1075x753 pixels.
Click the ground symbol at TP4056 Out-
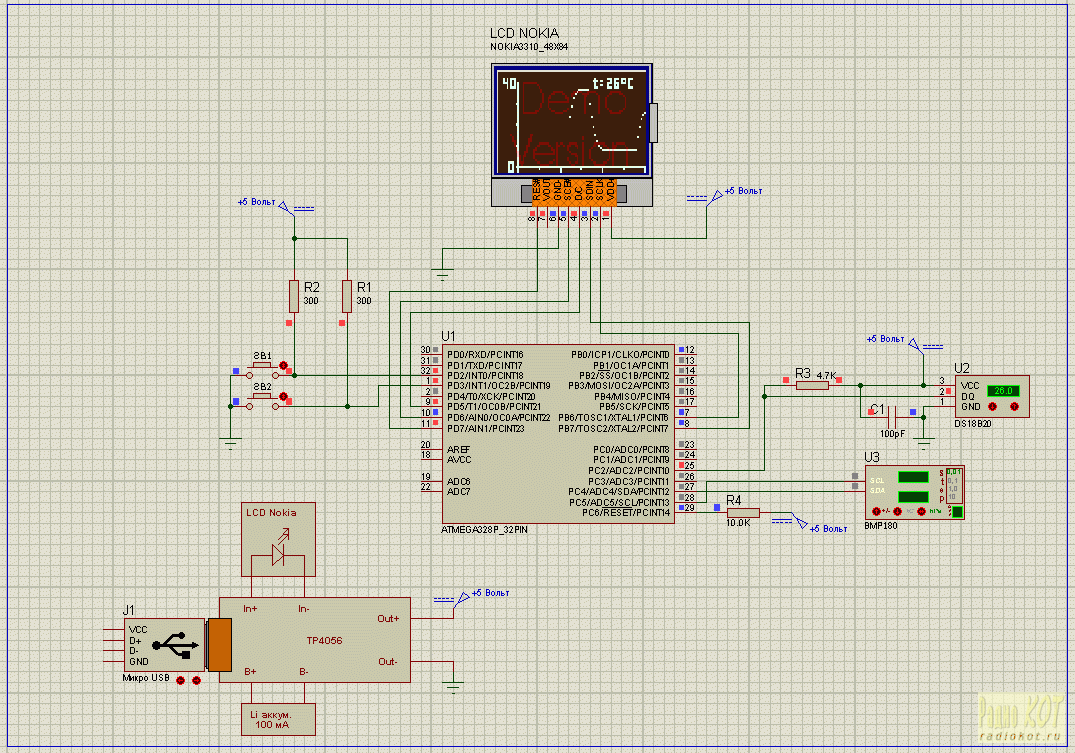453,687
